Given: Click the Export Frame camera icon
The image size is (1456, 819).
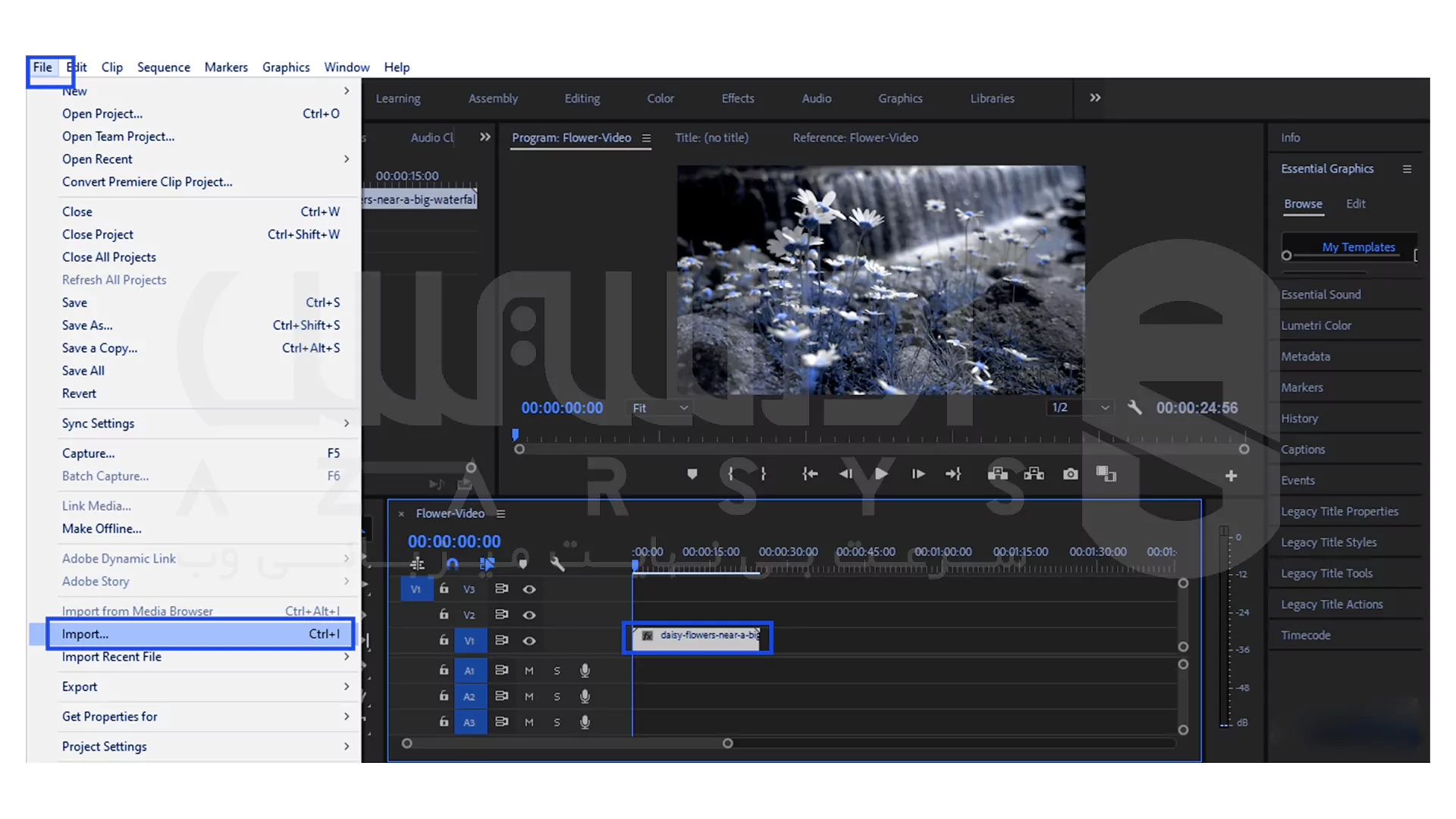Looking at the screenshot, I should point(1070,474).
